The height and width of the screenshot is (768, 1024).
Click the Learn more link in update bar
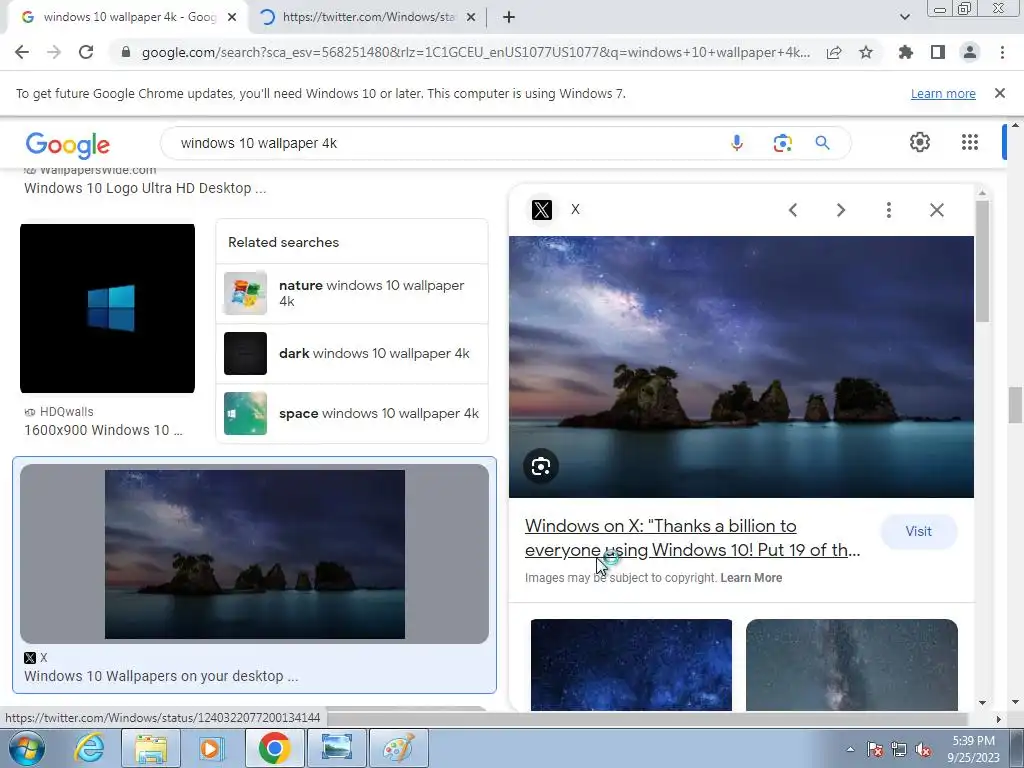943,93
